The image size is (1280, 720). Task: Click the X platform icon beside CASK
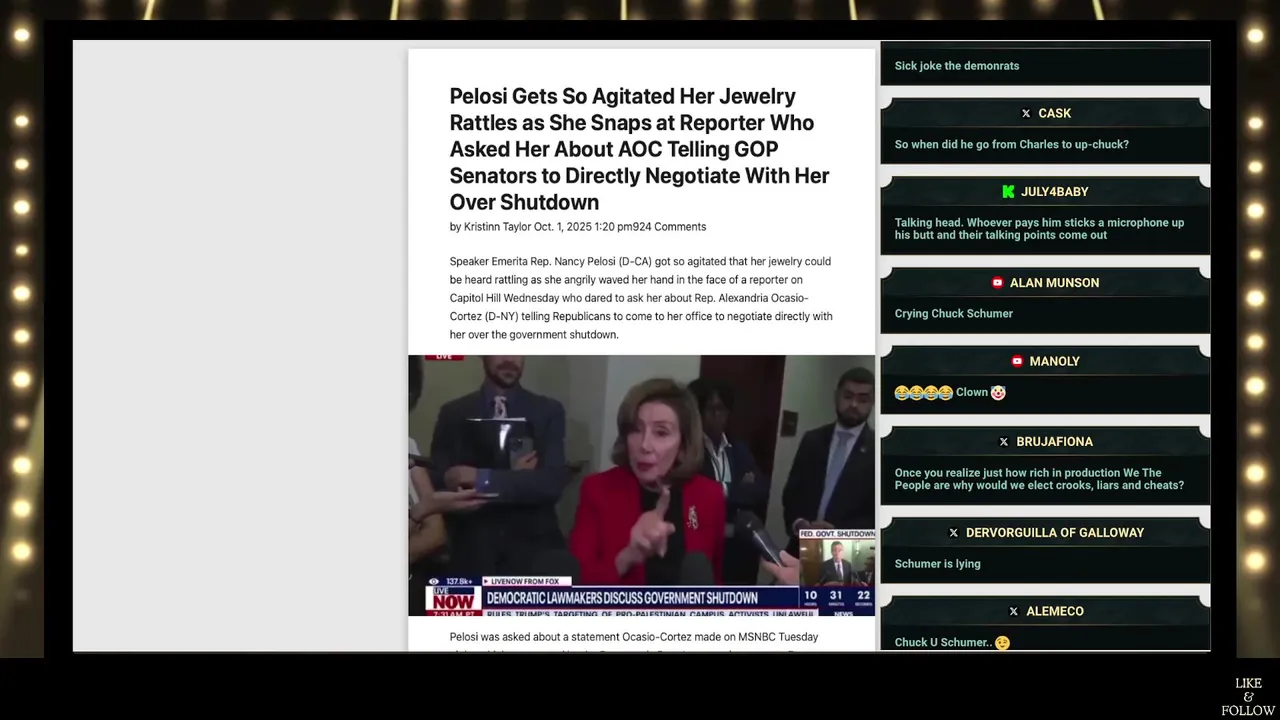(1026, 114)
